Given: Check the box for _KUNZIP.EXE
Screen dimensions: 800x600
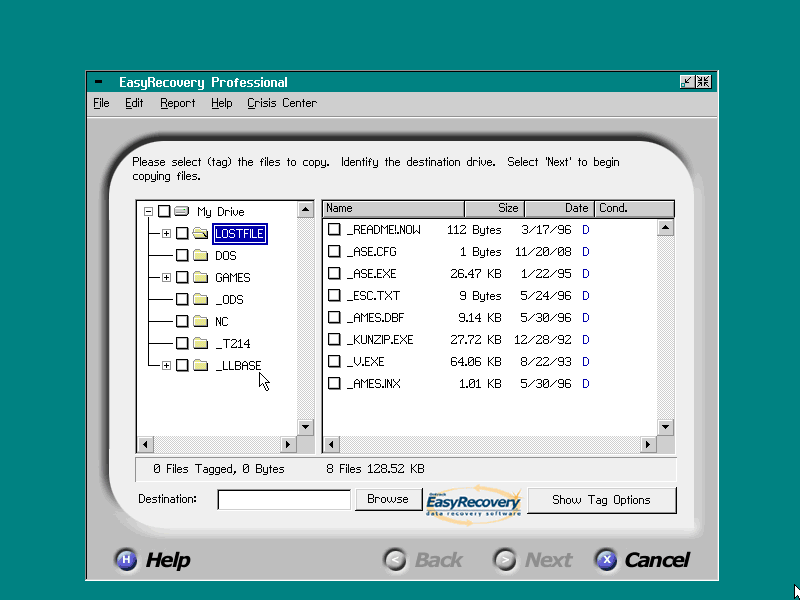Looking at the screenshot, I should 335,340.
